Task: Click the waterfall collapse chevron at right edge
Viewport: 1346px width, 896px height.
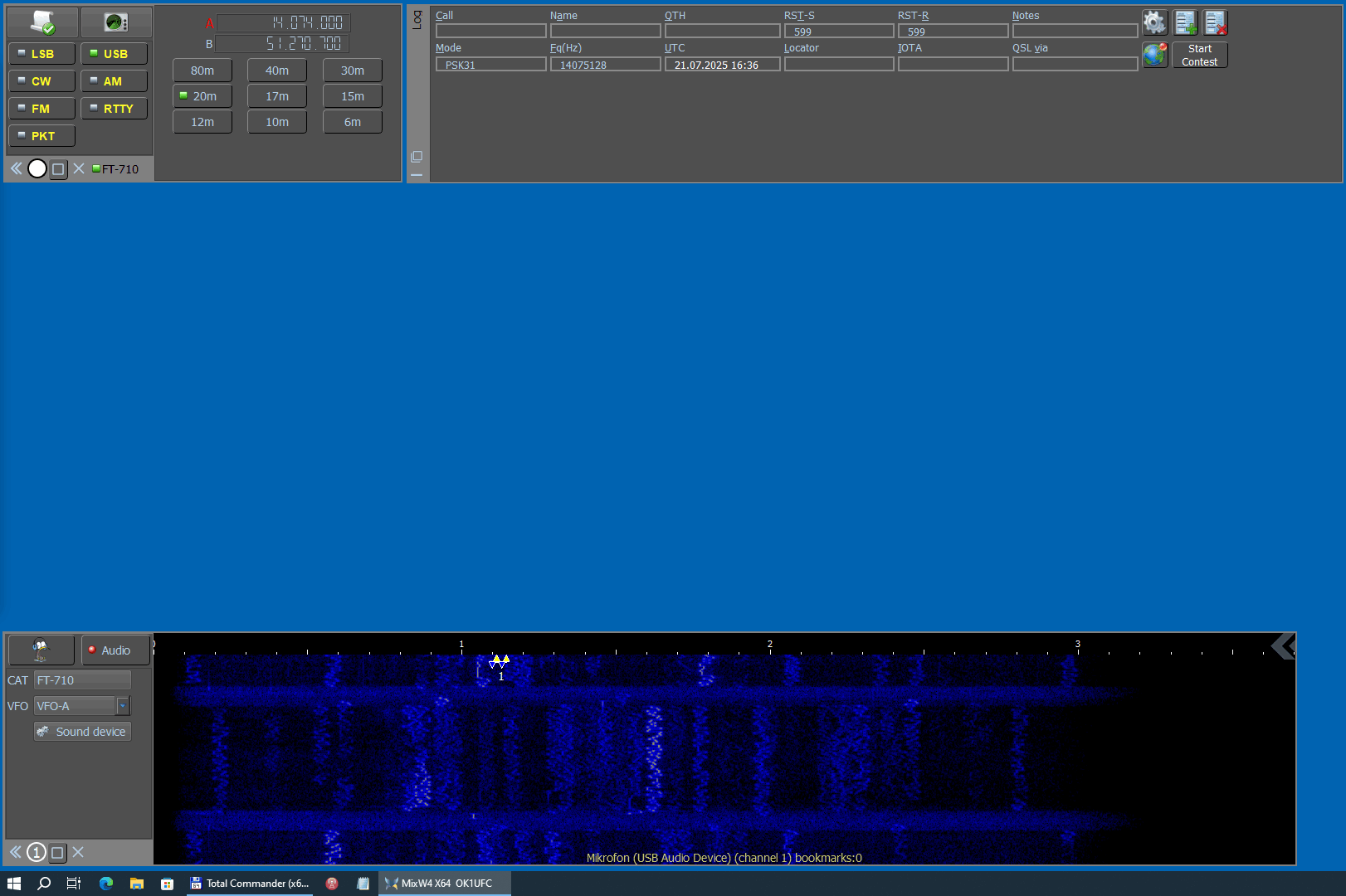Action: click(x=1283, y=645)
